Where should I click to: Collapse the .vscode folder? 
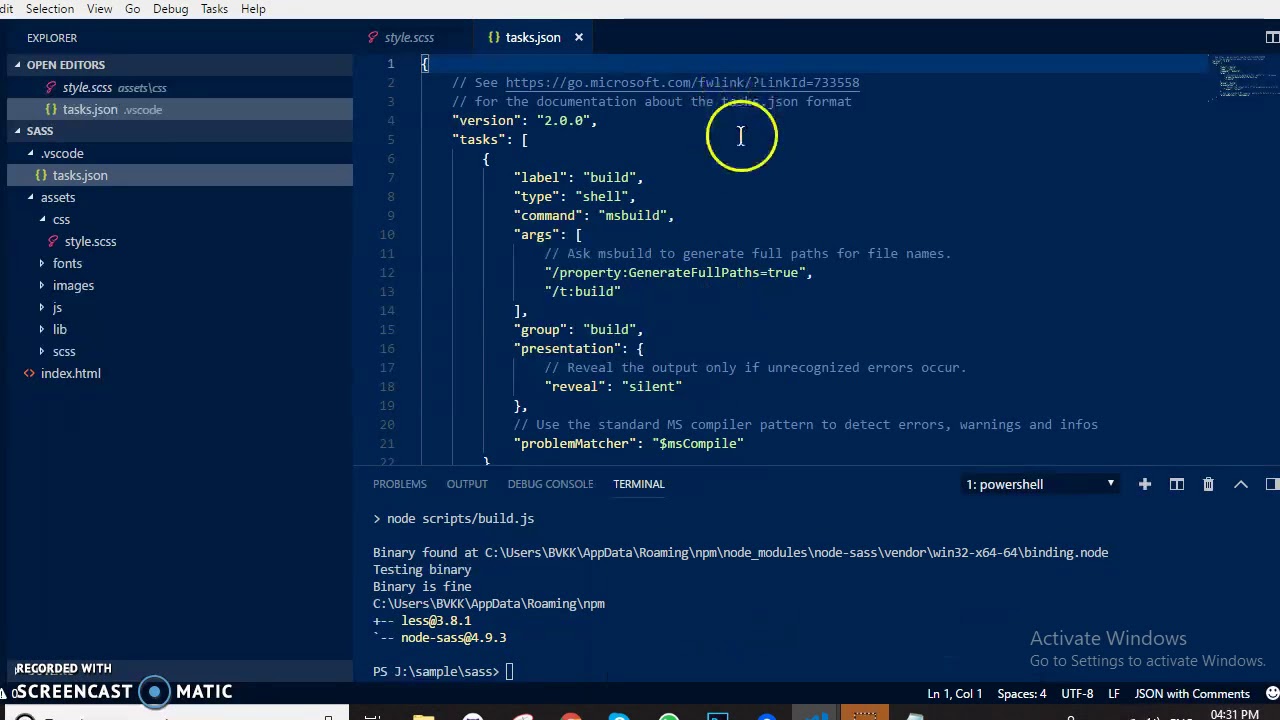coord(31,153)
